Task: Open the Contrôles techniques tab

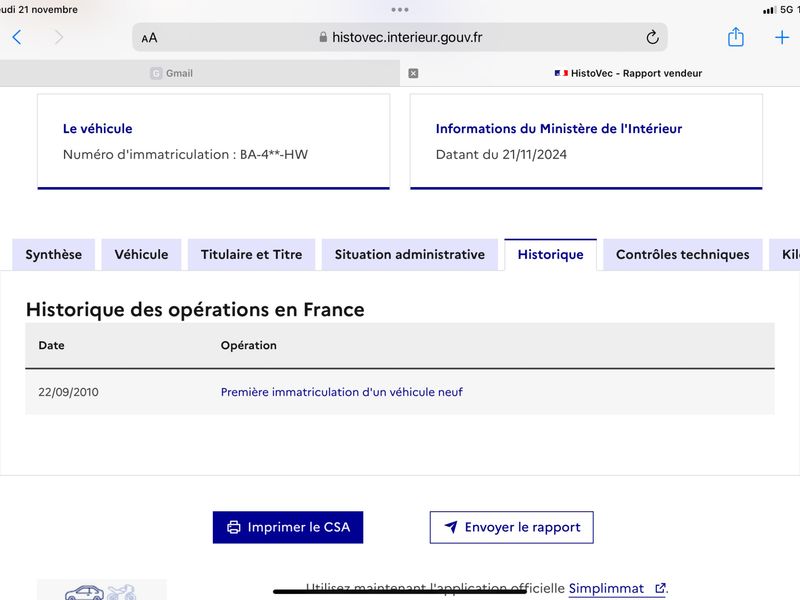Action: click(x=683, y=255)
